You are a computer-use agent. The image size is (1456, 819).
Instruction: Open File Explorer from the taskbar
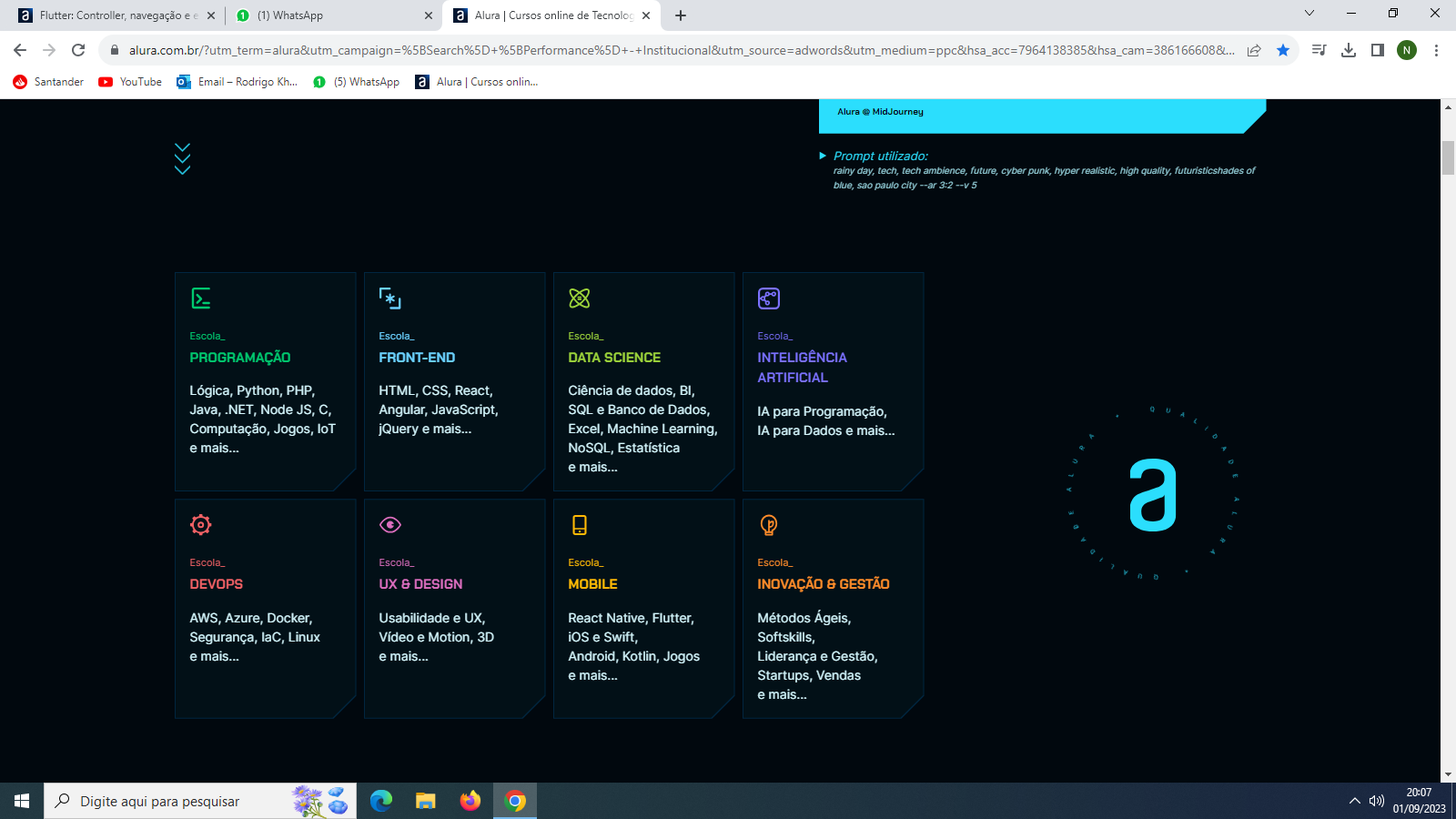click(x=426, y=801)
